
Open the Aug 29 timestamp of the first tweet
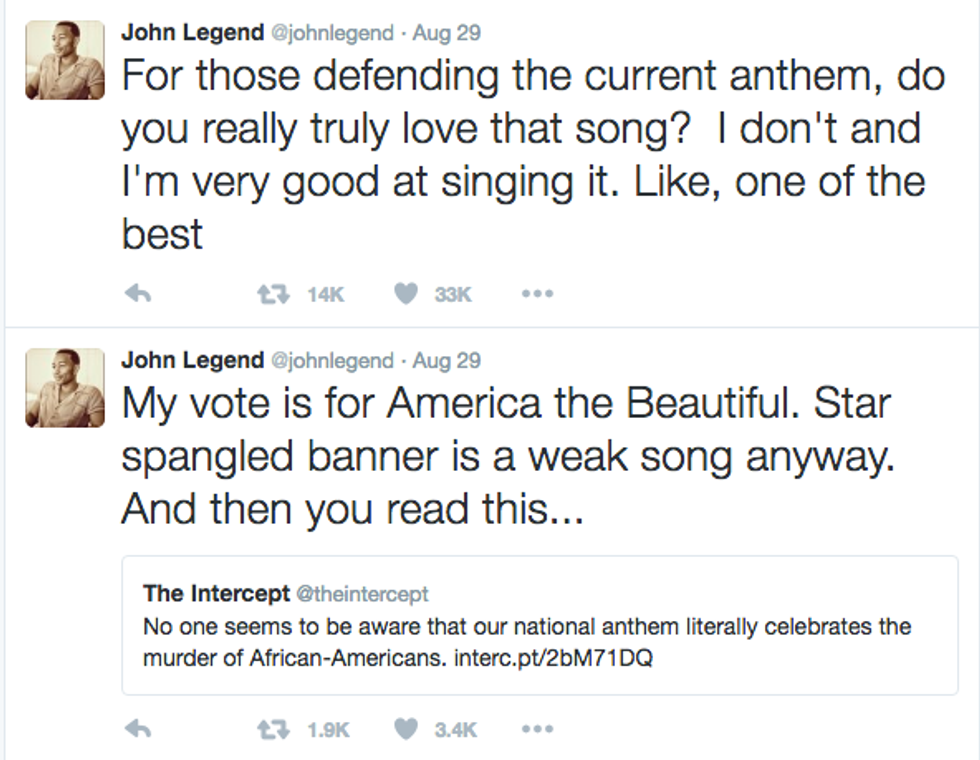(447, 32)
